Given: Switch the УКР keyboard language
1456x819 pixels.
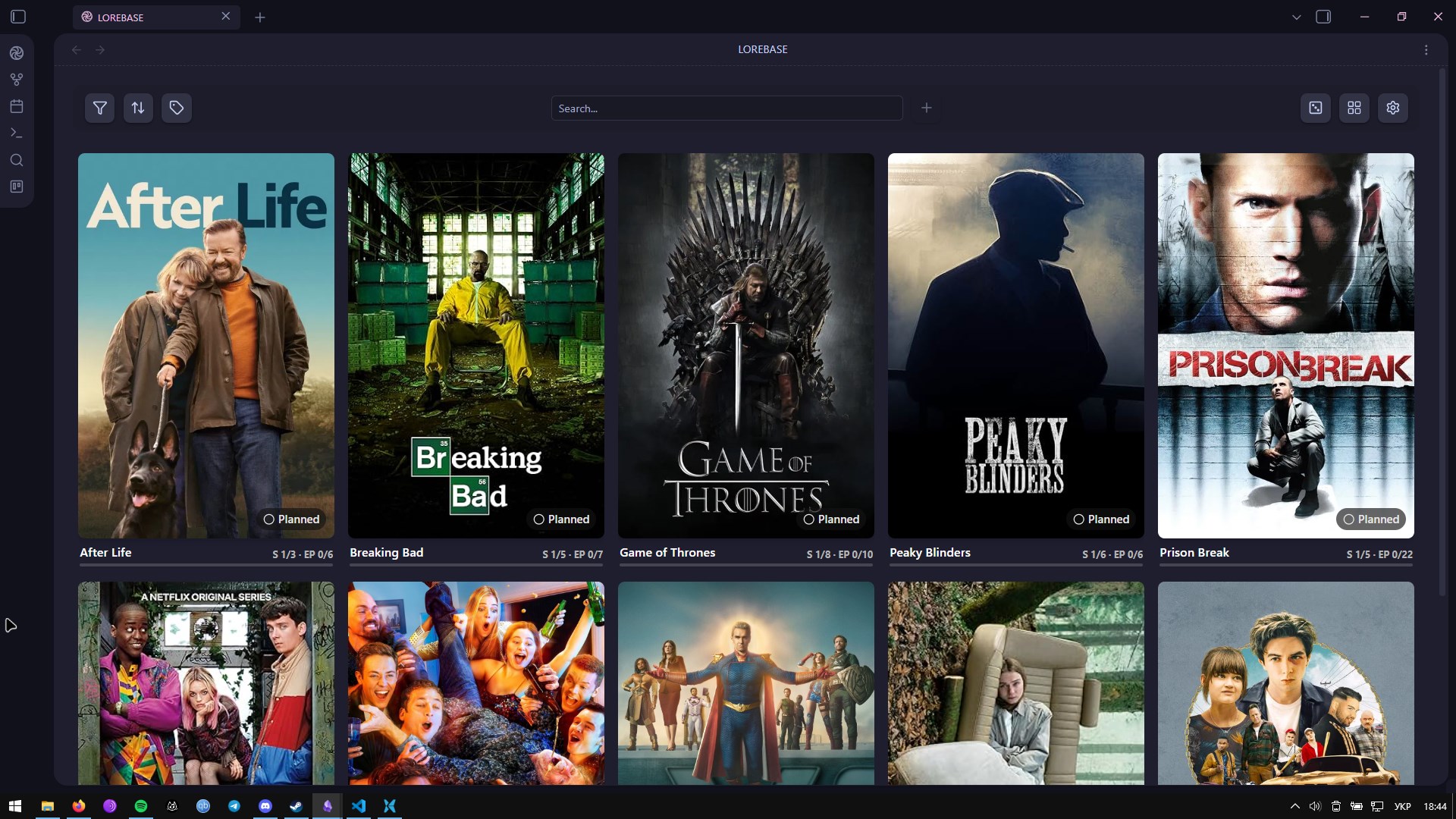Looking at the screenshot, I should point(1403,806).
